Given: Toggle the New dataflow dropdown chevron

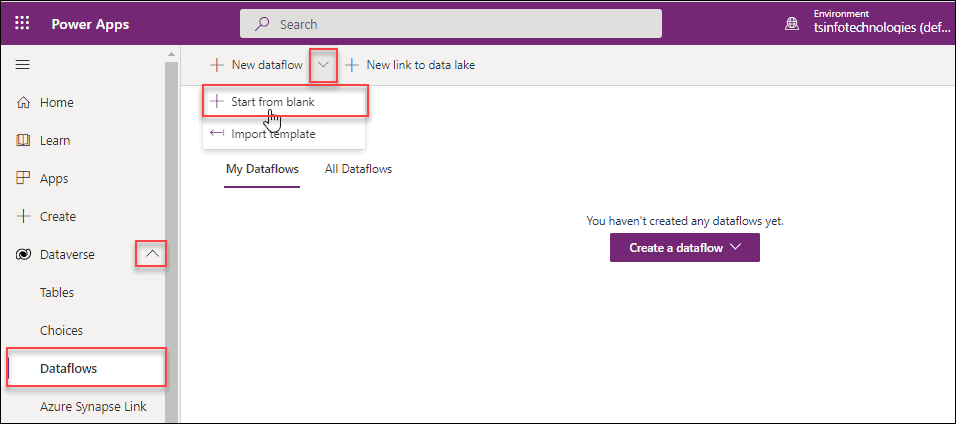Looking at the screenshot, I should pos(324,65).
